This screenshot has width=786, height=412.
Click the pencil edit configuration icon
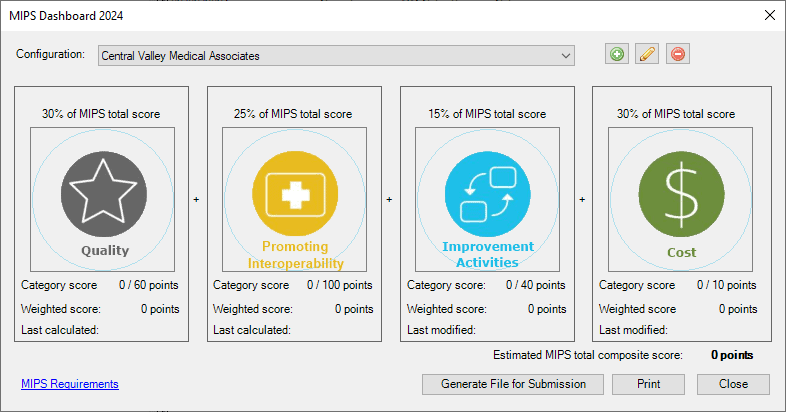click(647, 54)
